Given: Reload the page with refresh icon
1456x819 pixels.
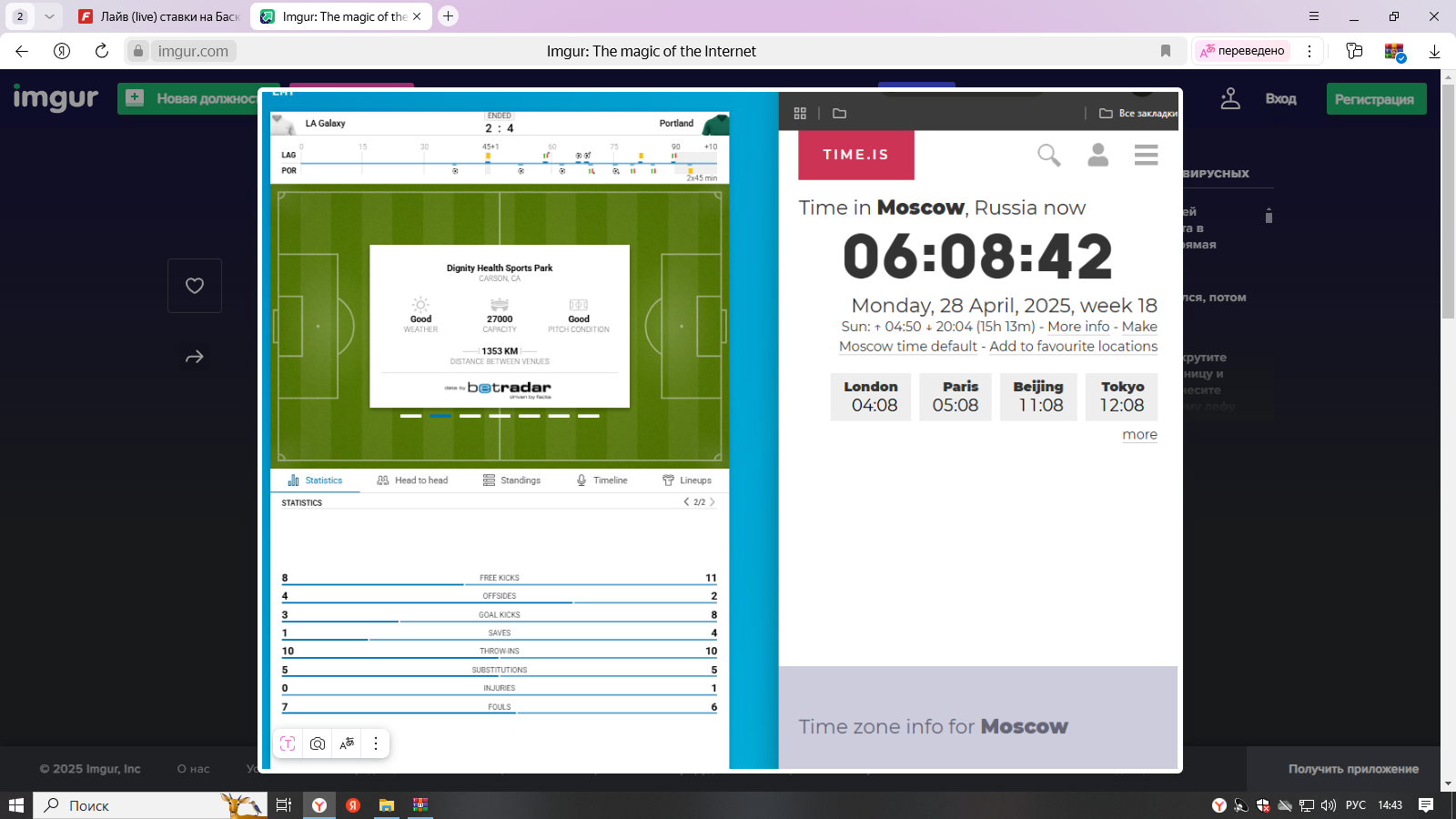Looking at the screenshot, I should point(102,51).
